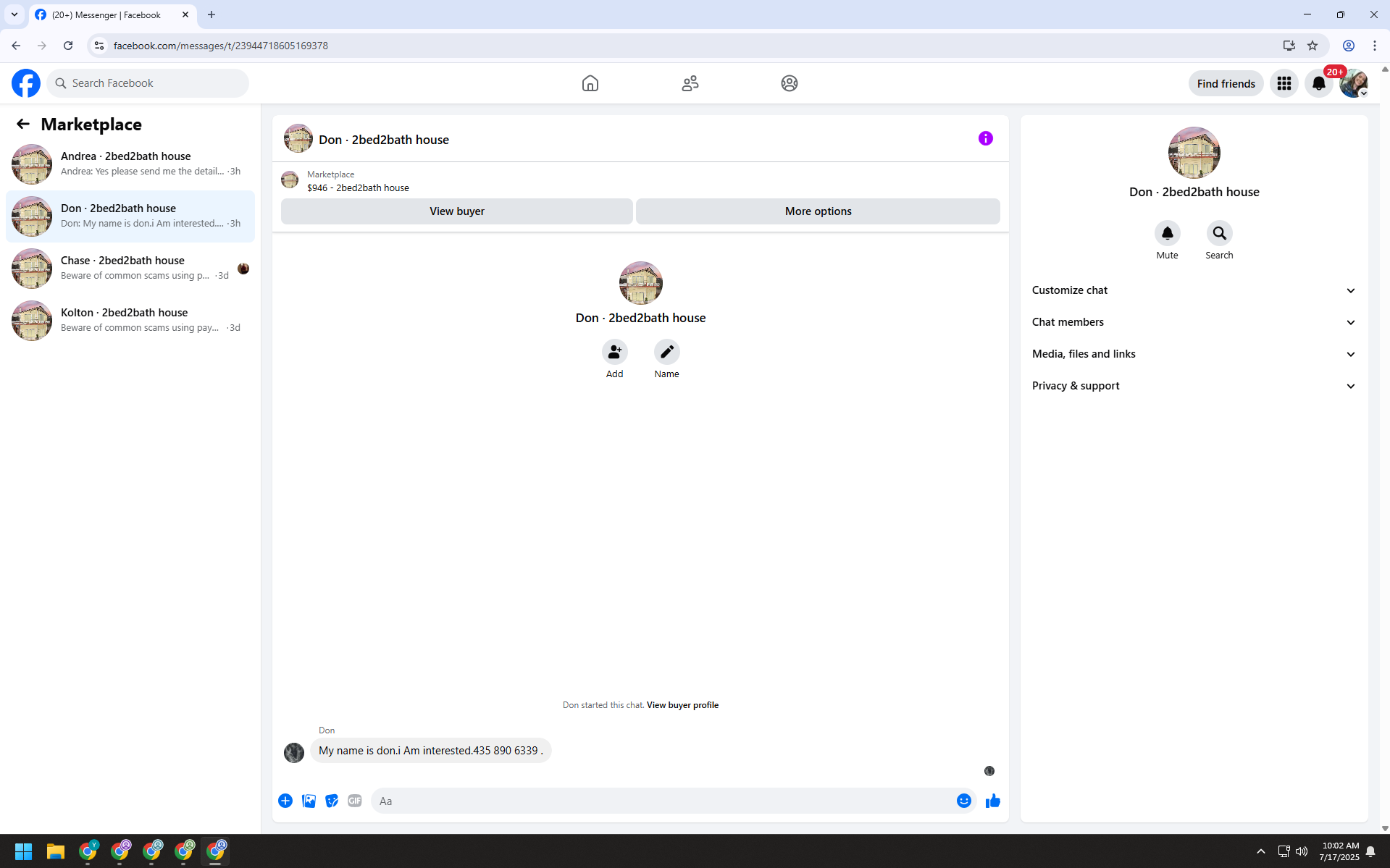1390x868 pixels.
Task: Open the Home feed icon
Action: pyautogui.click(x=590, y=83)
